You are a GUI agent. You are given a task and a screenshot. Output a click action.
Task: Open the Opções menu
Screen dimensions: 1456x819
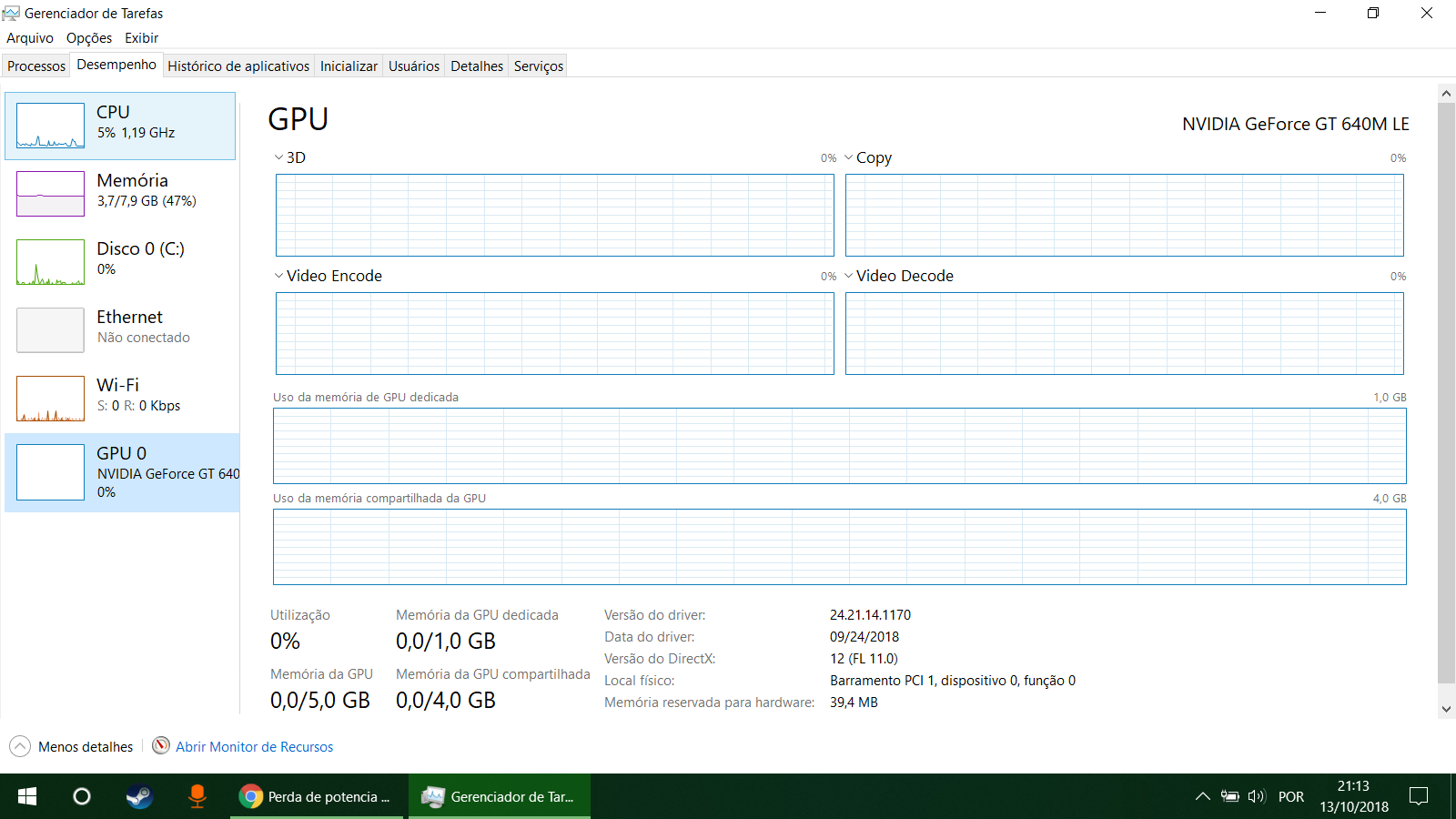coord(89,38)
